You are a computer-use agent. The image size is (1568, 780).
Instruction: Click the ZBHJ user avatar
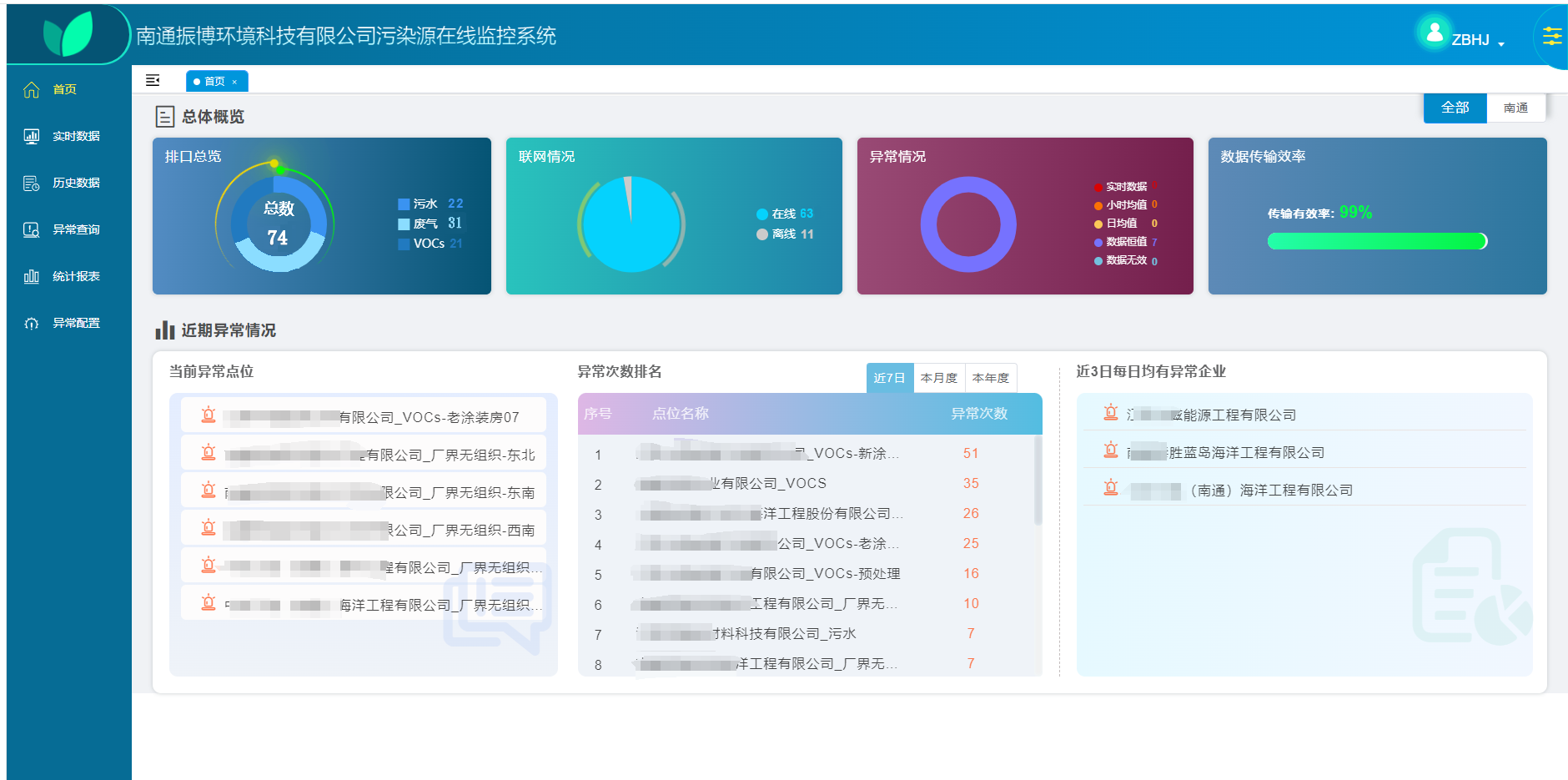pos(1434,33)
